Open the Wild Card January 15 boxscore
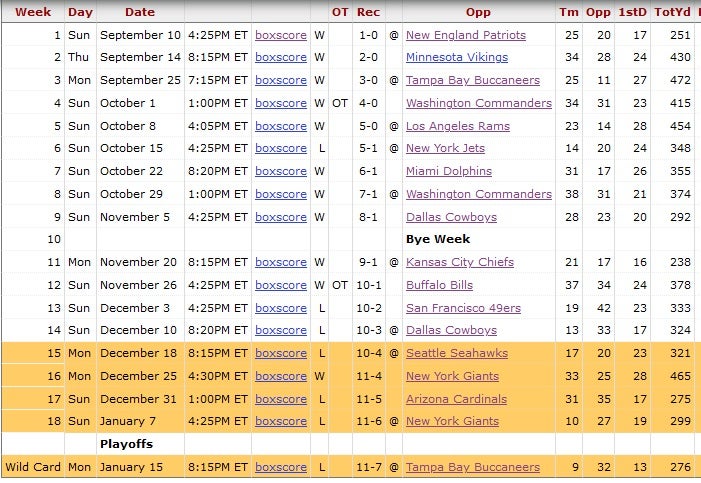701x483 pixels. pyautogui.click(x=281, y=467)
